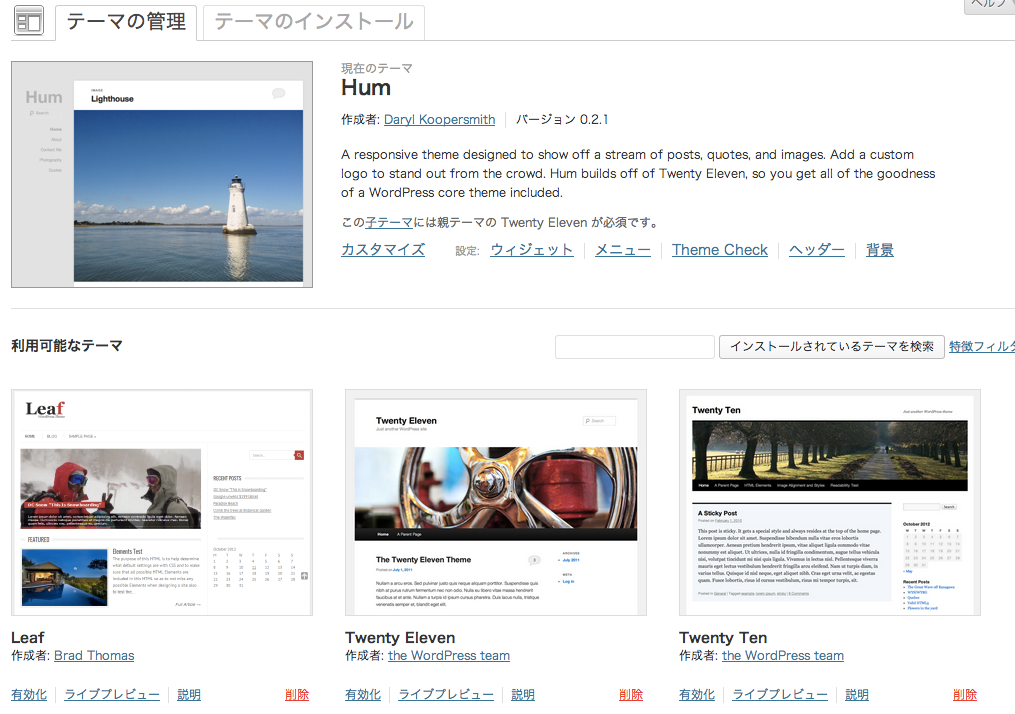Activate Twenty Eleven via 有効化
This screenshot has height=714, width=1015.
coord(363,695)
